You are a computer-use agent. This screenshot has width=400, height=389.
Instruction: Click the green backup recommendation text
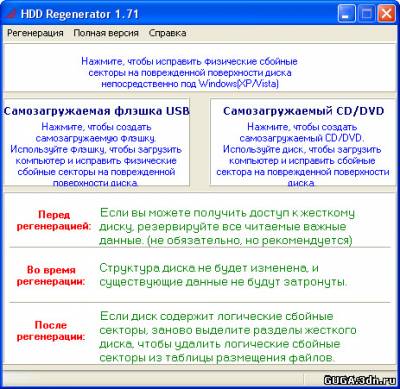click(x=227, y=226)
